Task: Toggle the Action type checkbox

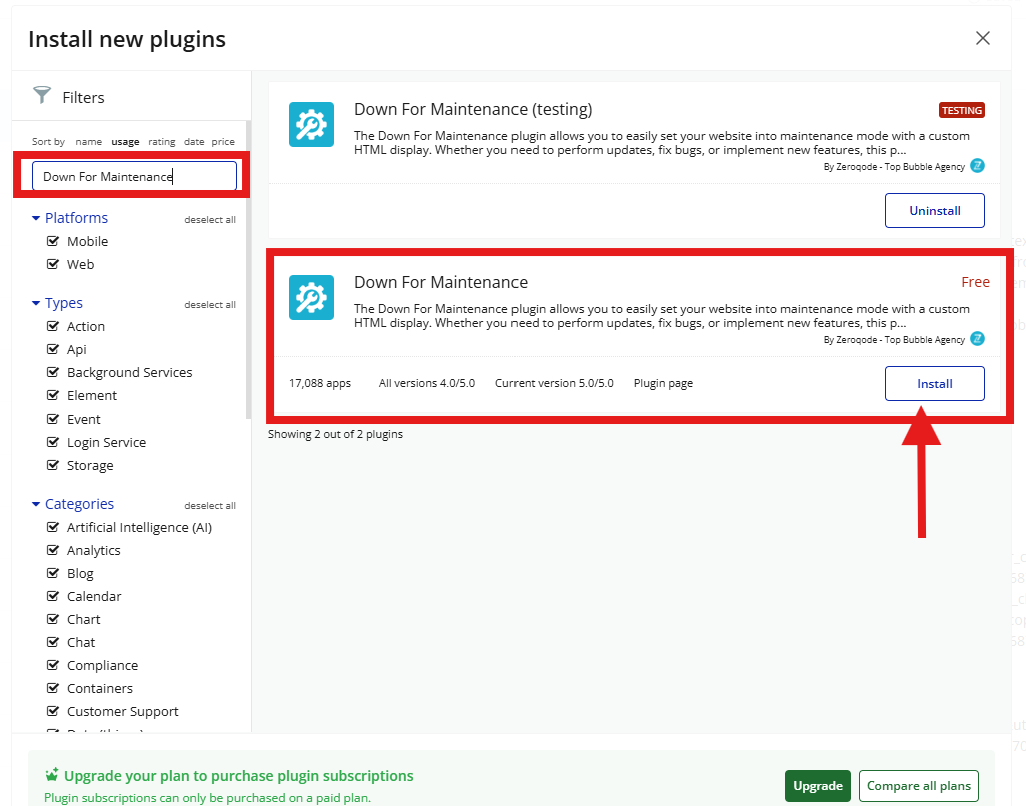Action: (x=53, y=326)
